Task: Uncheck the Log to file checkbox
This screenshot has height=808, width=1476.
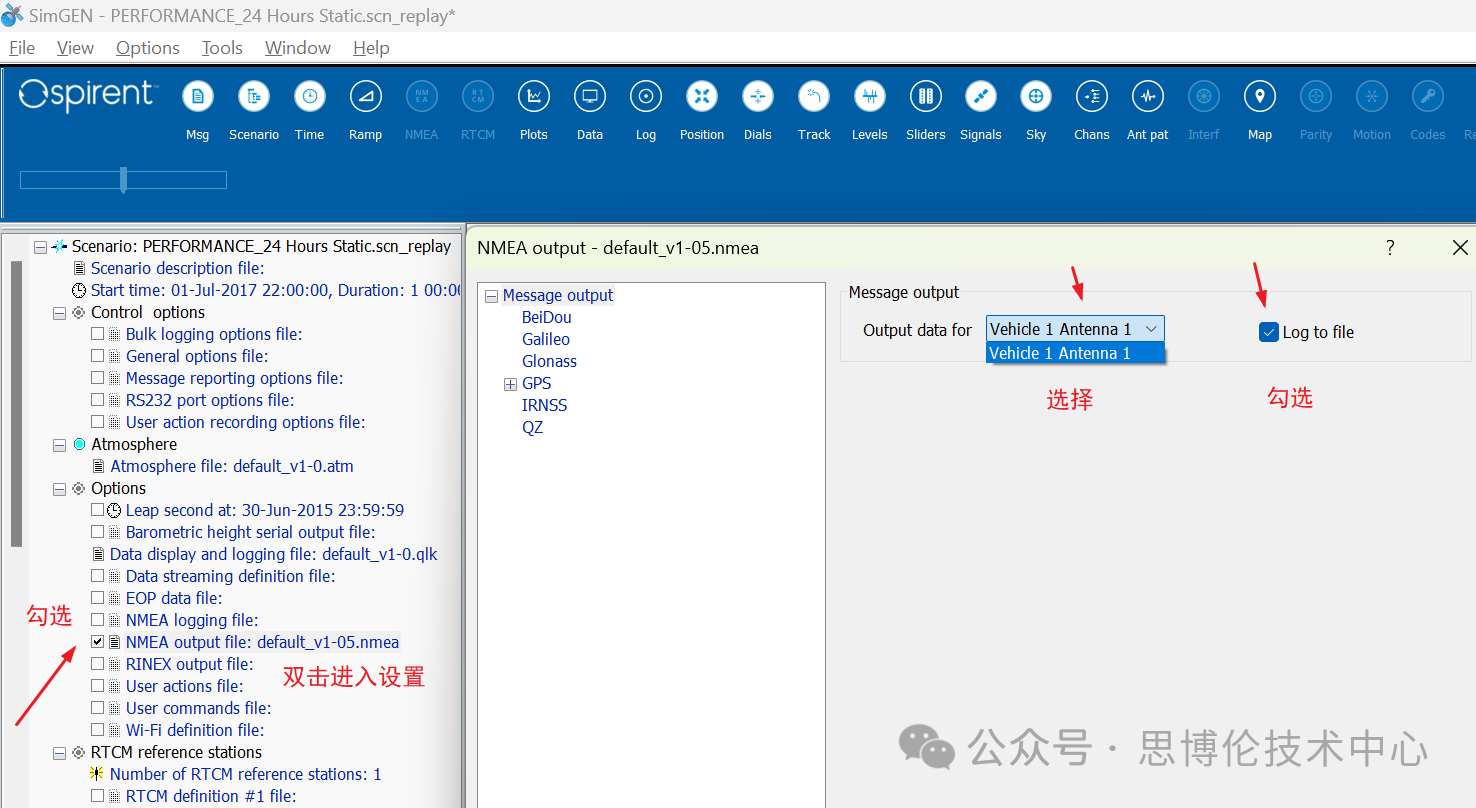Action: point(1269,332)
